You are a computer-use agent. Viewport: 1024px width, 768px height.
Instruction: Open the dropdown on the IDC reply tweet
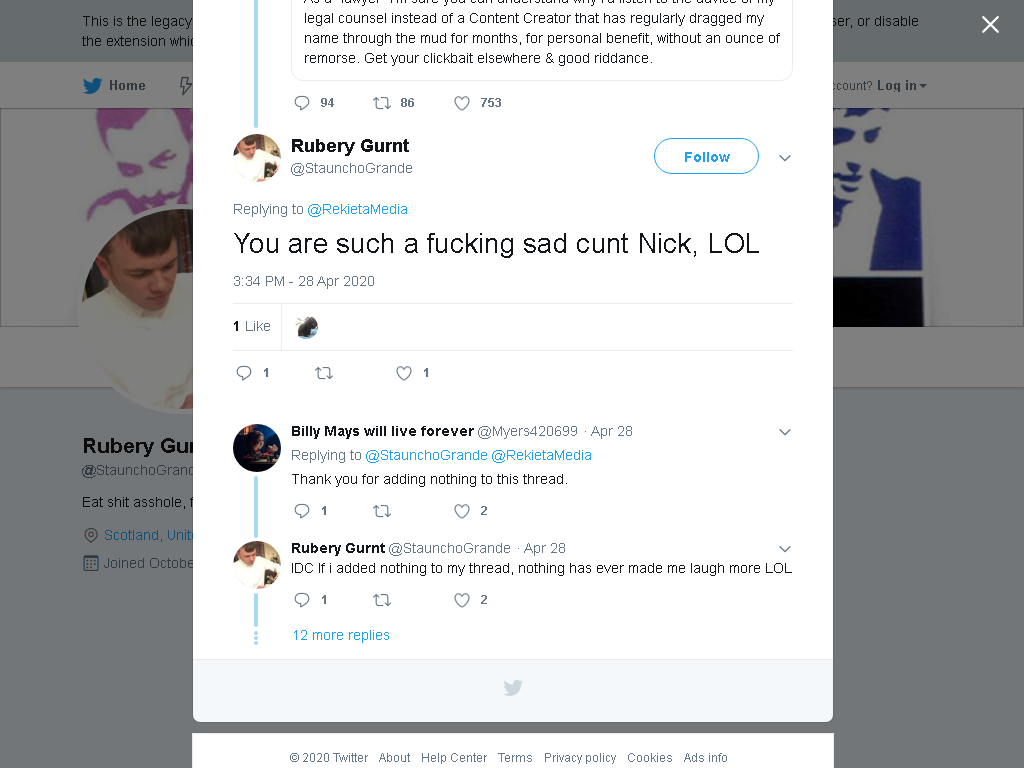click(x=785, y=549)
